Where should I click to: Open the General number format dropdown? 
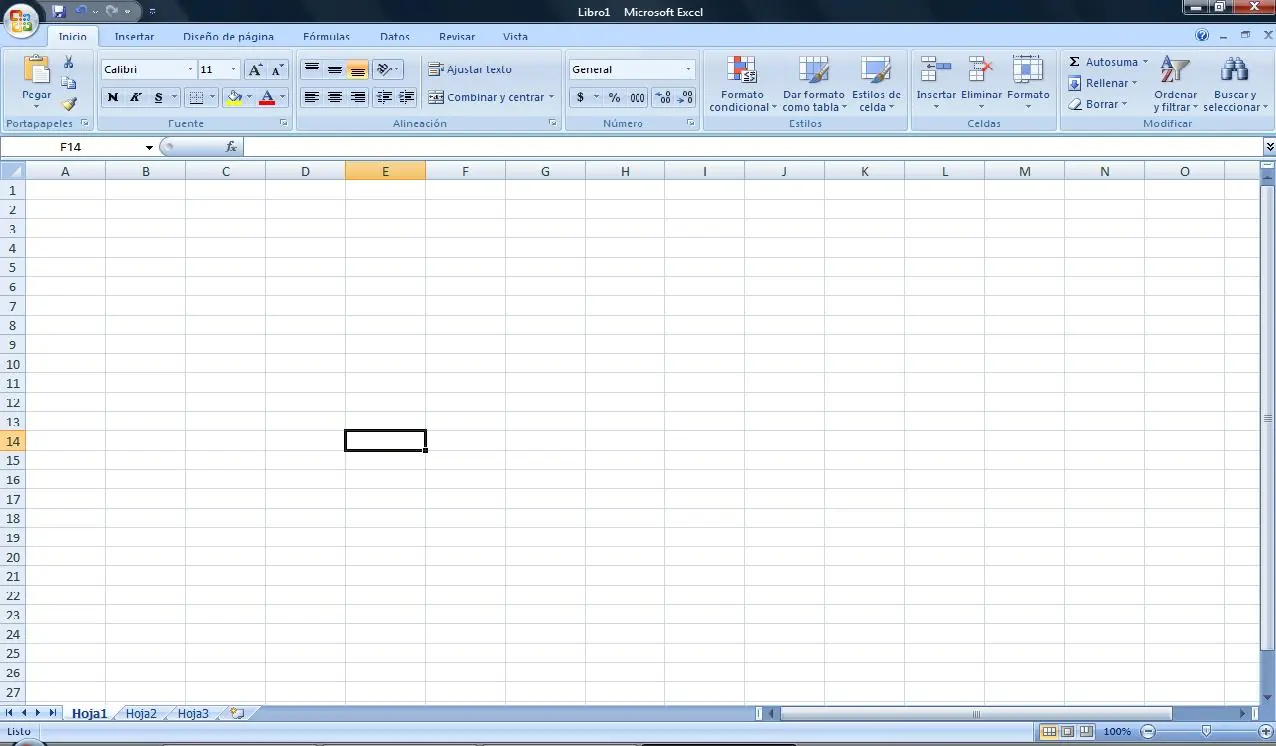688,70
